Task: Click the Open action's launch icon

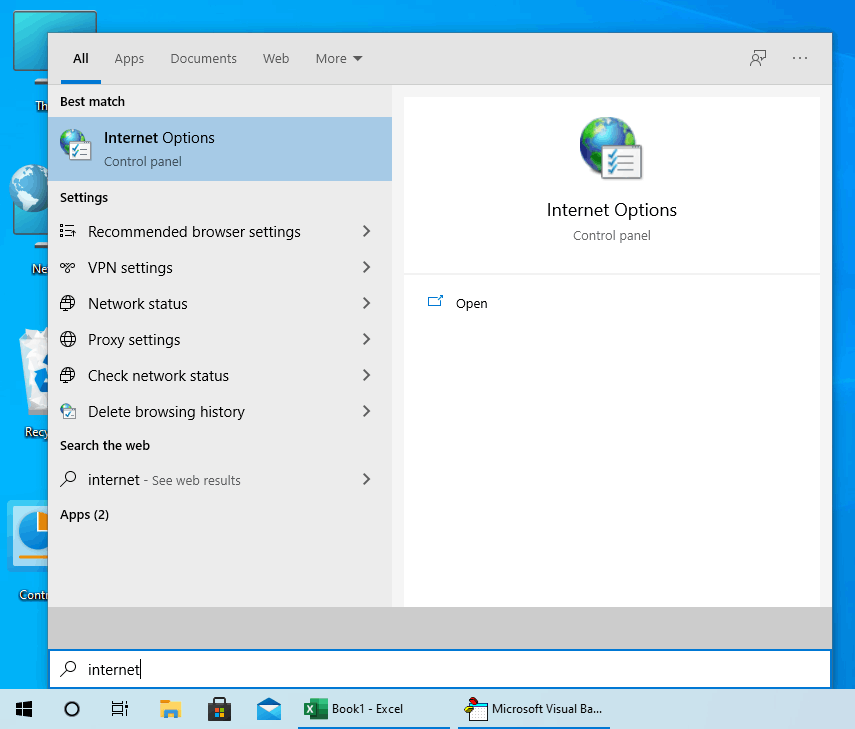Action: 435,301
